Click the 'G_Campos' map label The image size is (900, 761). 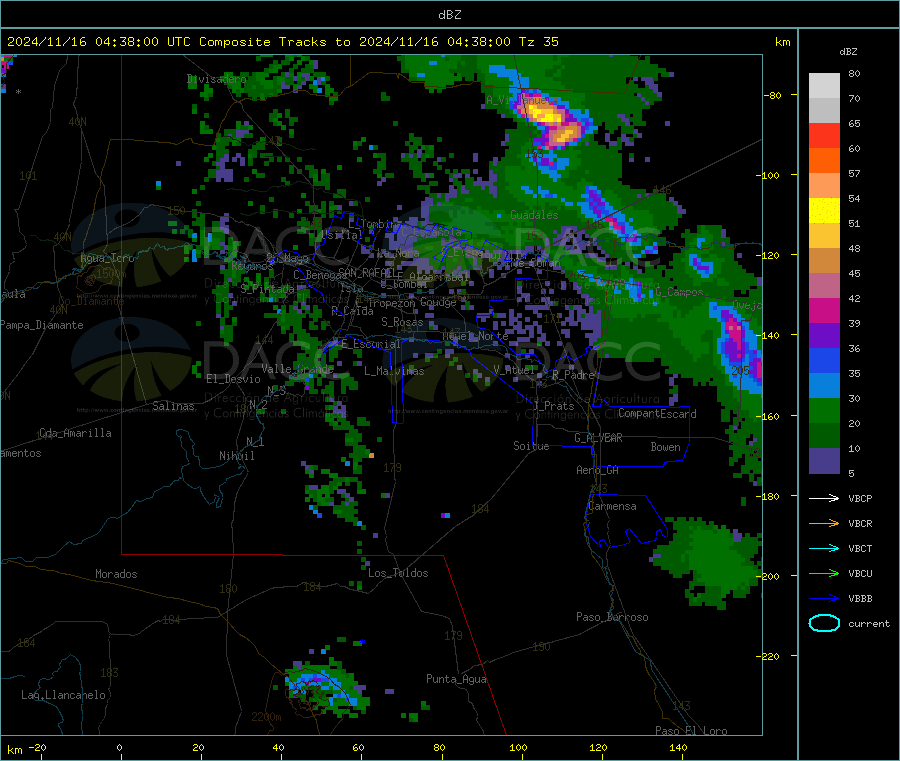[x=679, y=292]
